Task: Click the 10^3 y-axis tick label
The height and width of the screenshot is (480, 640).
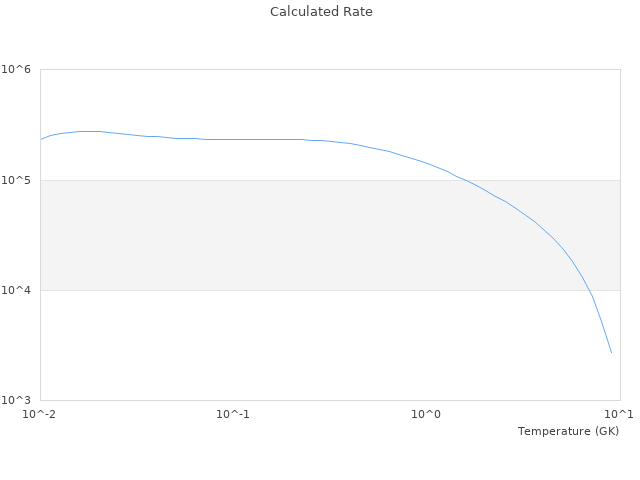Action: [17, 400]
